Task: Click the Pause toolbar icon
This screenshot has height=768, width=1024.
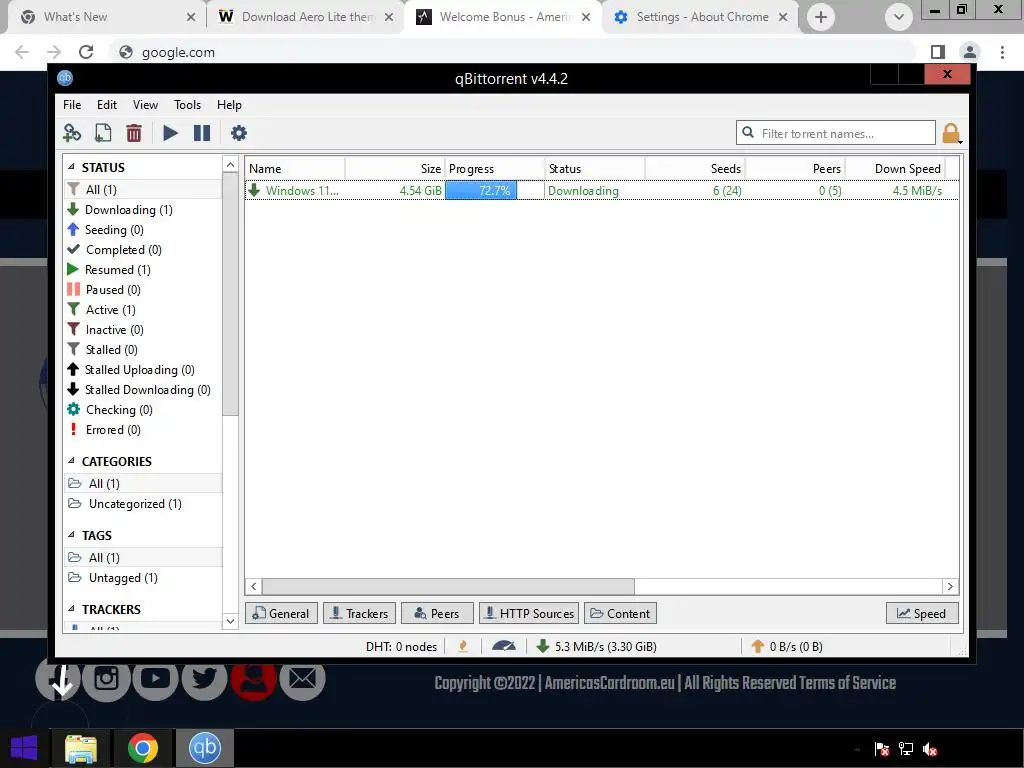Action: [202, 133]
